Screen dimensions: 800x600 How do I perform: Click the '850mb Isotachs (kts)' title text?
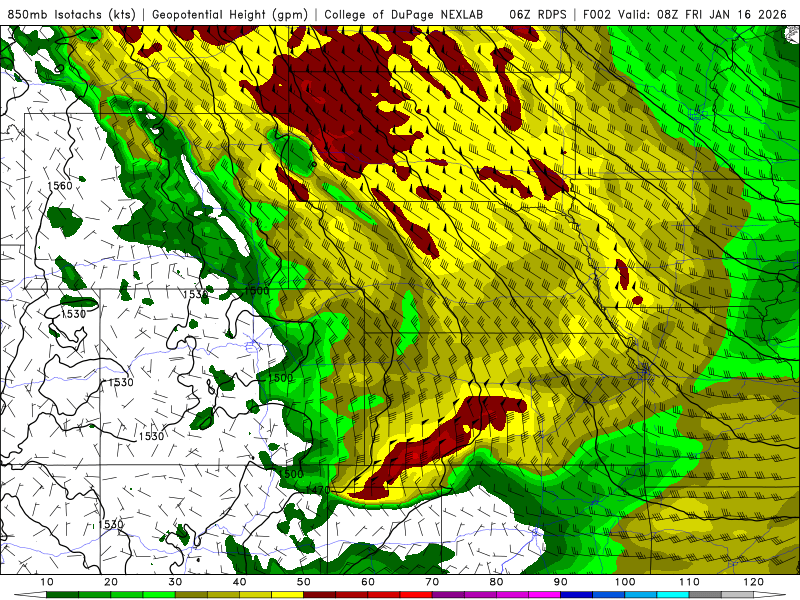coord(71,15)
